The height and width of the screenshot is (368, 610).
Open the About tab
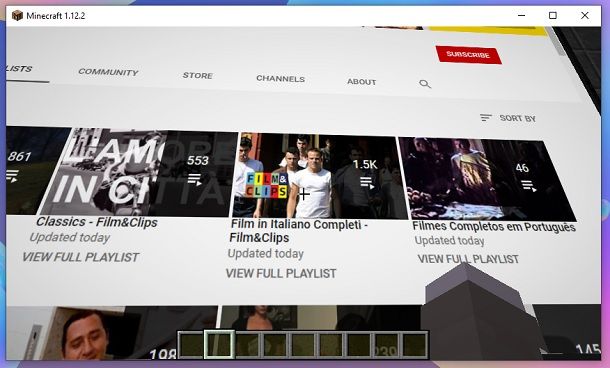(x=361, y=82)
